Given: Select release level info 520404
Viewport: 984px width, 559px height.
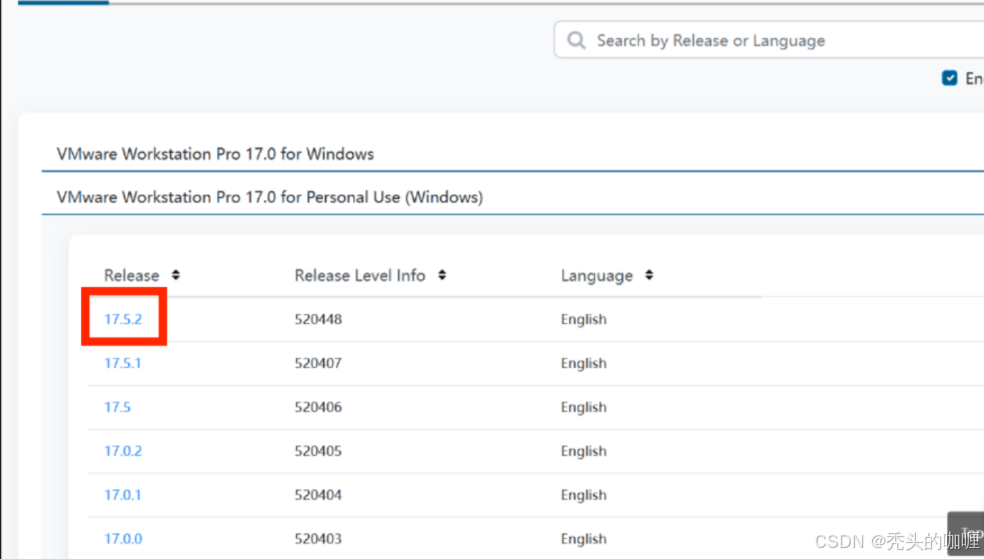Looking at the screenshot, I should pos(318,494).
